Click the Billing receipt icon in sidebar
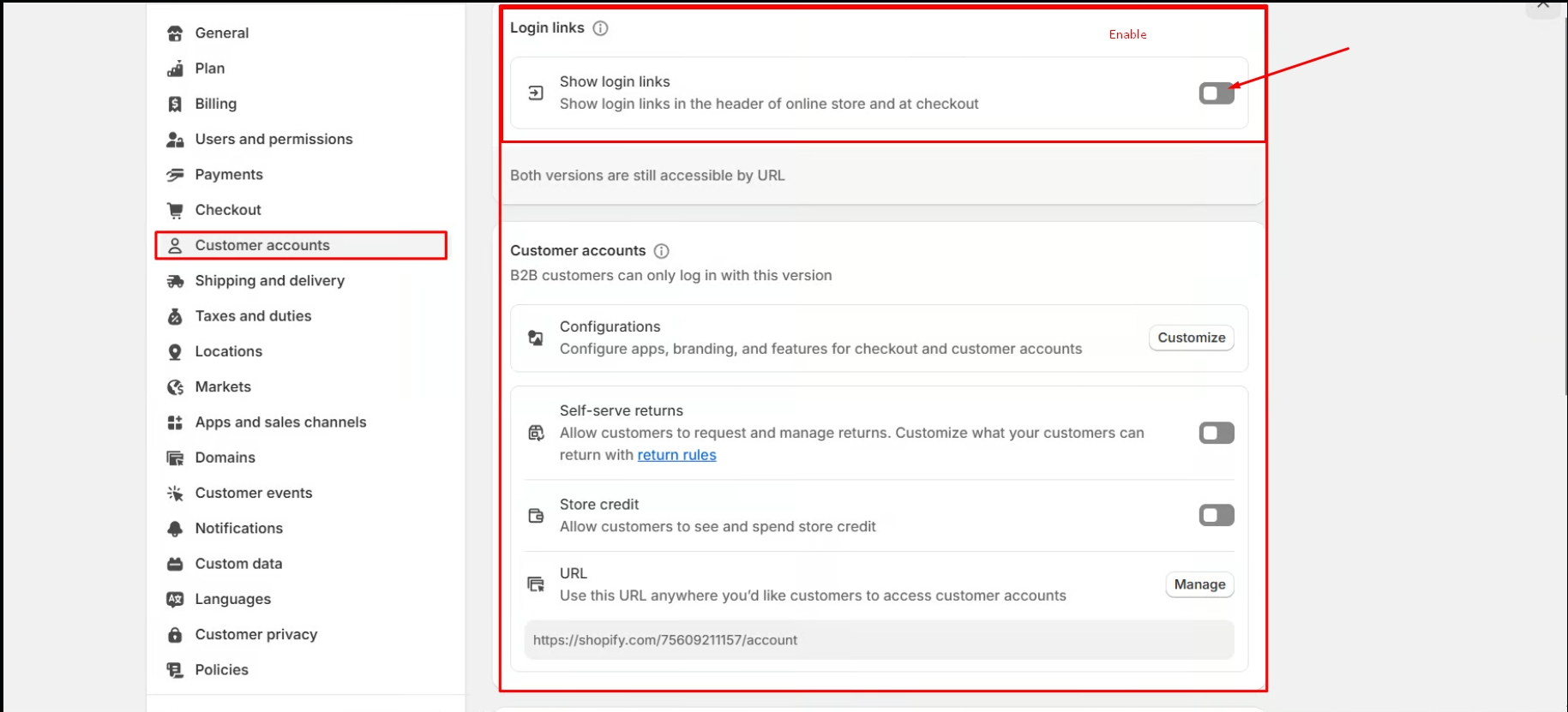The width and height of the screenshot is (1568, 712). pyautogui.click(x=175, y=104)
